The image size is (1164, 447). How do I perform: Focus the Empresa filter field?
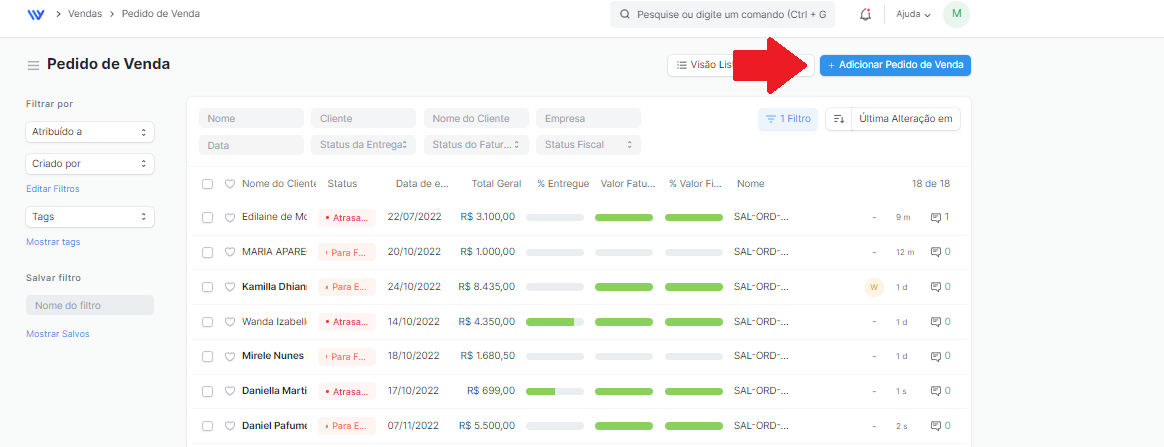[588, 118]
